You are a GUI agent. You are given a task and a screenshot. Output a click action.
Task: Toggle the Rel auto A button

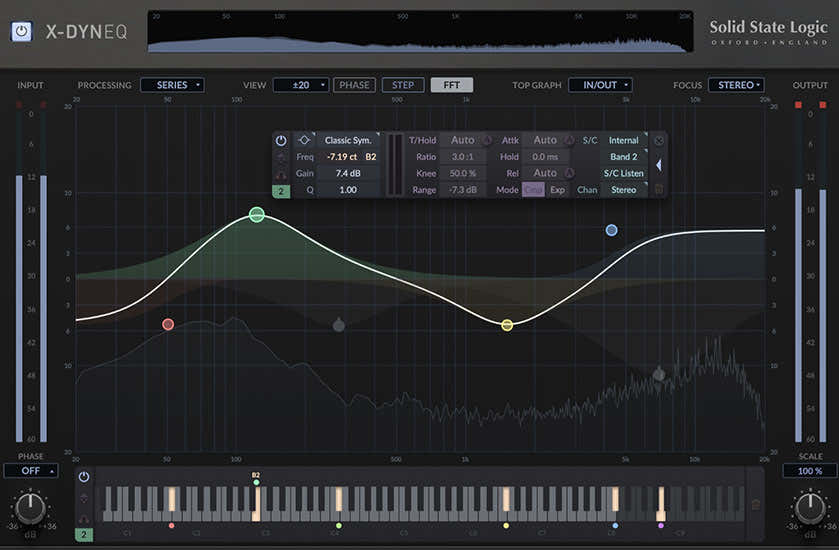pyautogui.click(x=570, y=173)
